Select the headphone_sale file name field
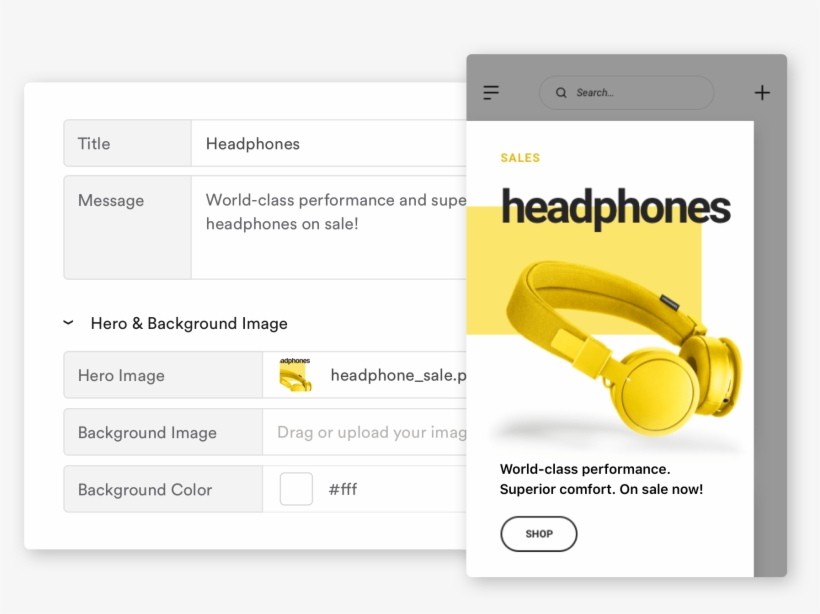 (398, 376)
